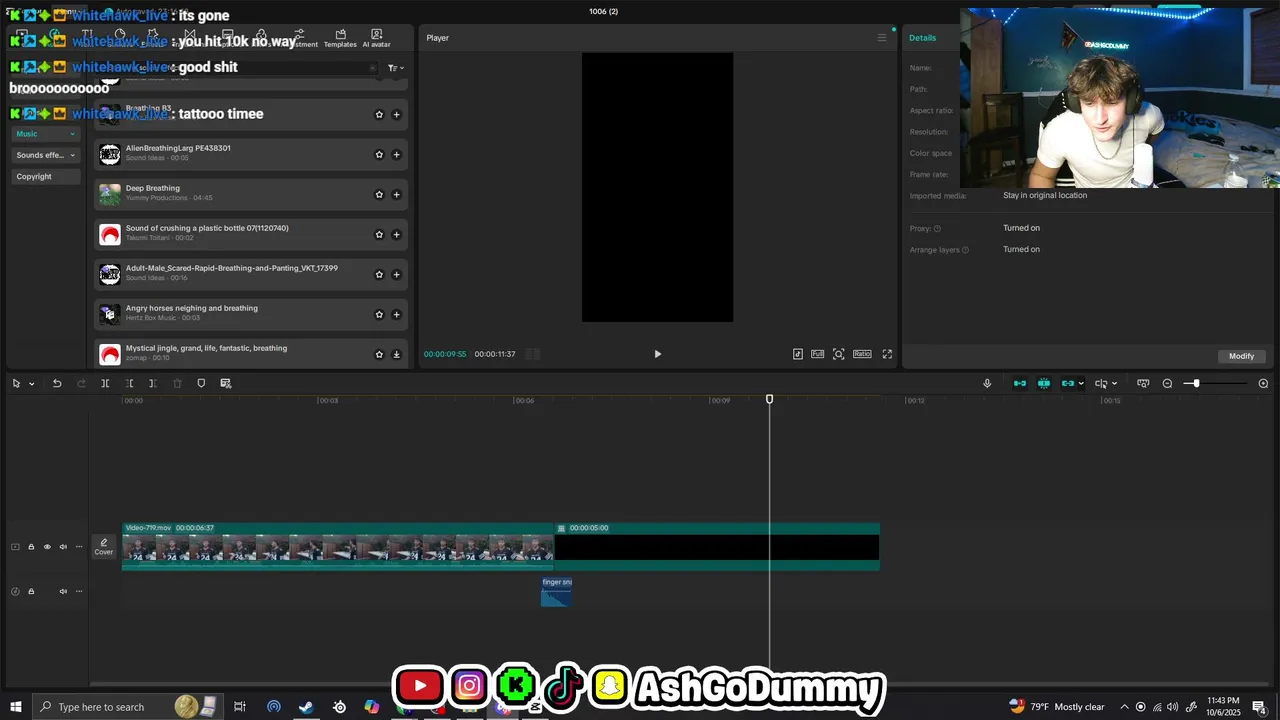
Task: Open the Player panel hamburger menu
Action: pos(882,38)
